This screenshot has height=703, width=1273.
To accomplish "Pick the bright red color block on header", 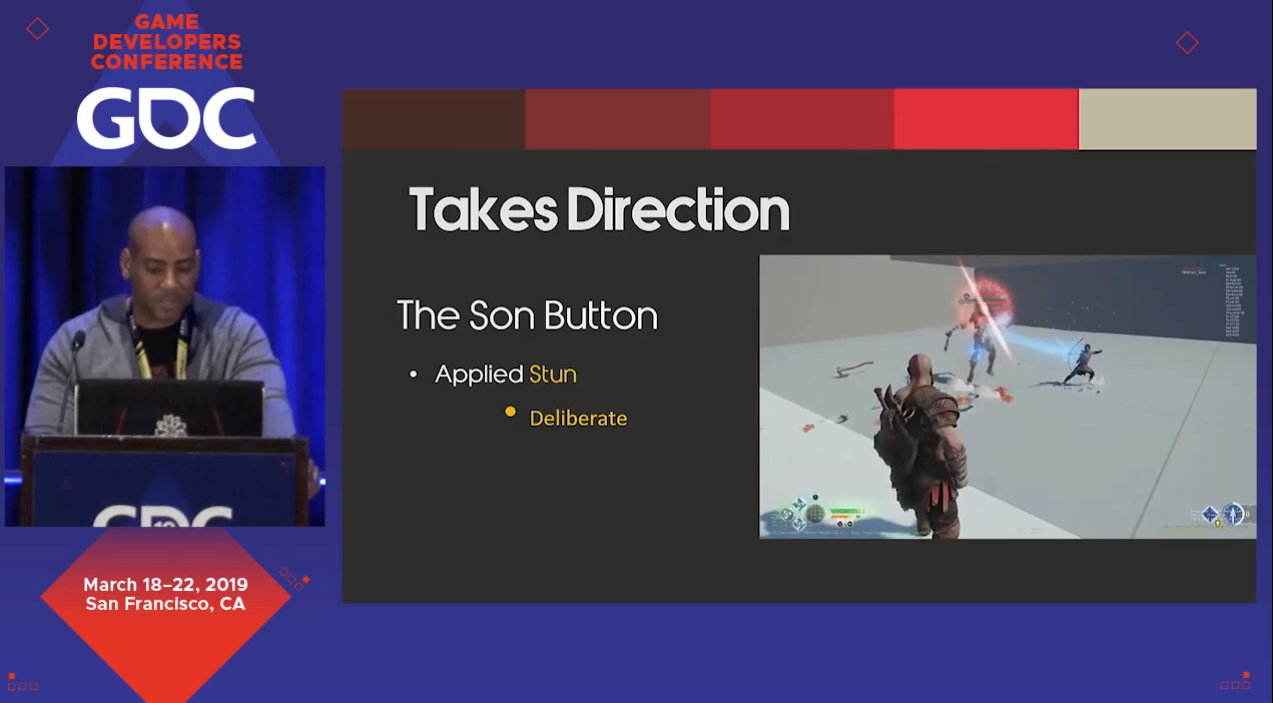I will click(x=986, y=119).
